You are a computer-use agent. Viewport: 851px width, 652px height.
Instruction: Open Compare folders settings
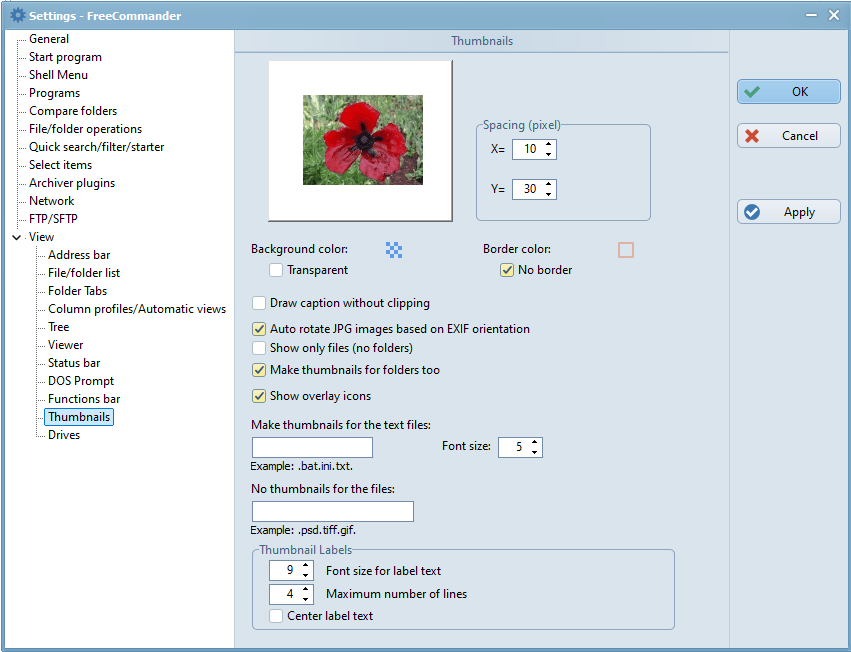pyautogui.click(x=73, y=111)
